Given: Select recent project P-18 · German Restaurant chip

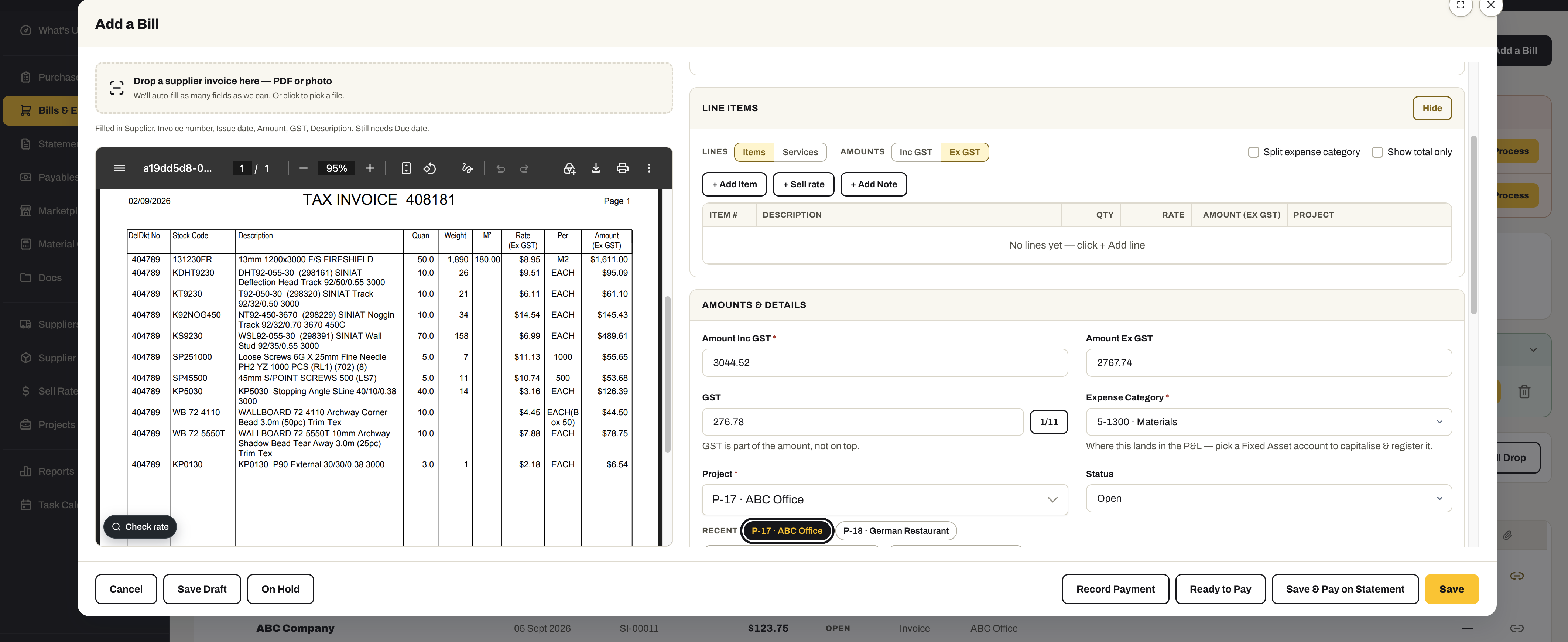Looking at the screenshot, I should click(896, 530).
